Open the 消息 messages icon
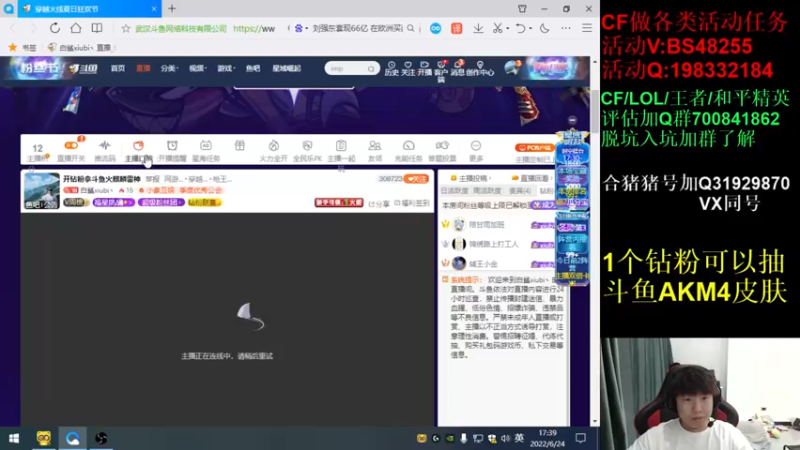Image resolution: width=800 pixels, height=450 pixels. 458,68
